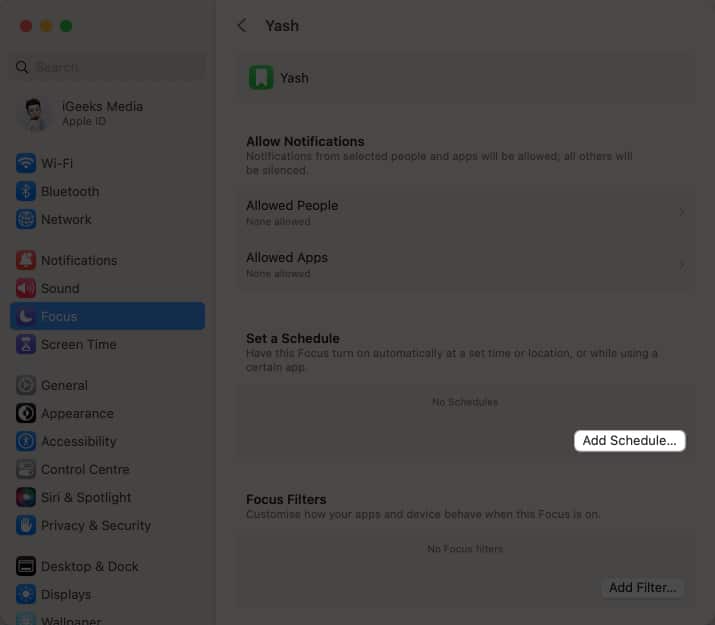This screenshot has height=625, width=715.
Task: Select Accessibility label in sidebar
Action: tap(79, 441)
